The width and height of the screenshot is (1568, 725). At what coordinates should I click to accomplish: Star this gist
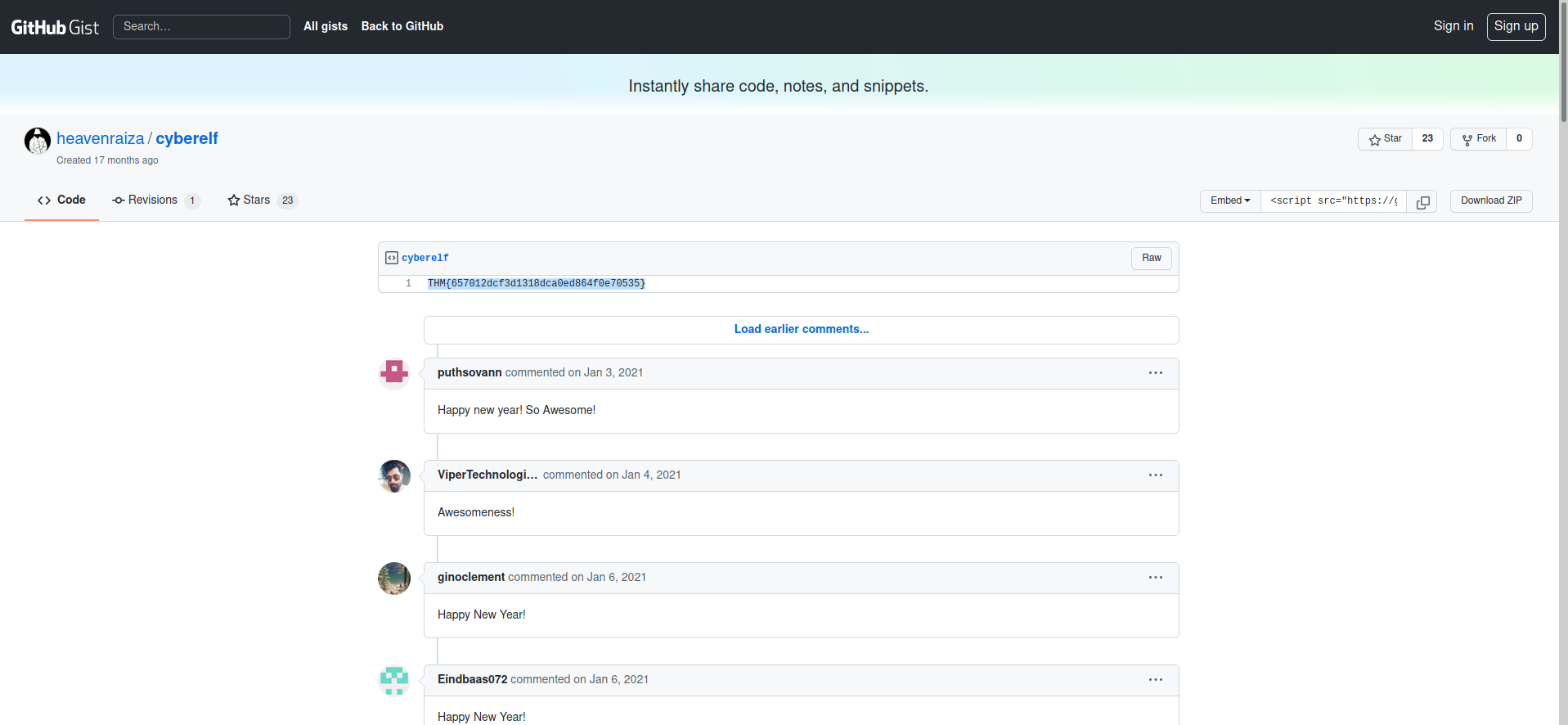(x=1386, y=139)
